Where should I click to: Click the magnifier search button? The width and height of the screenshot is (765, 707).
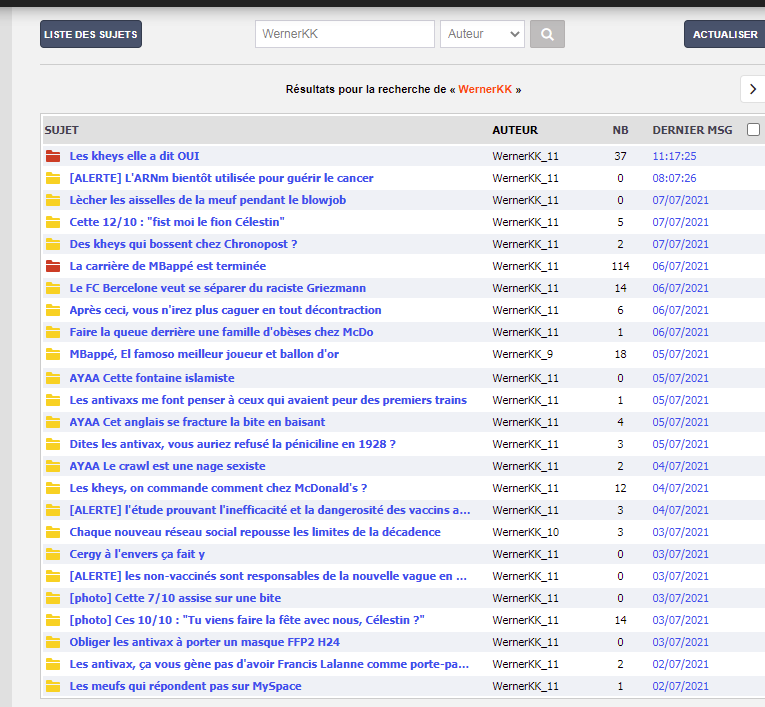pyautogui.click(x=547, y=34)
